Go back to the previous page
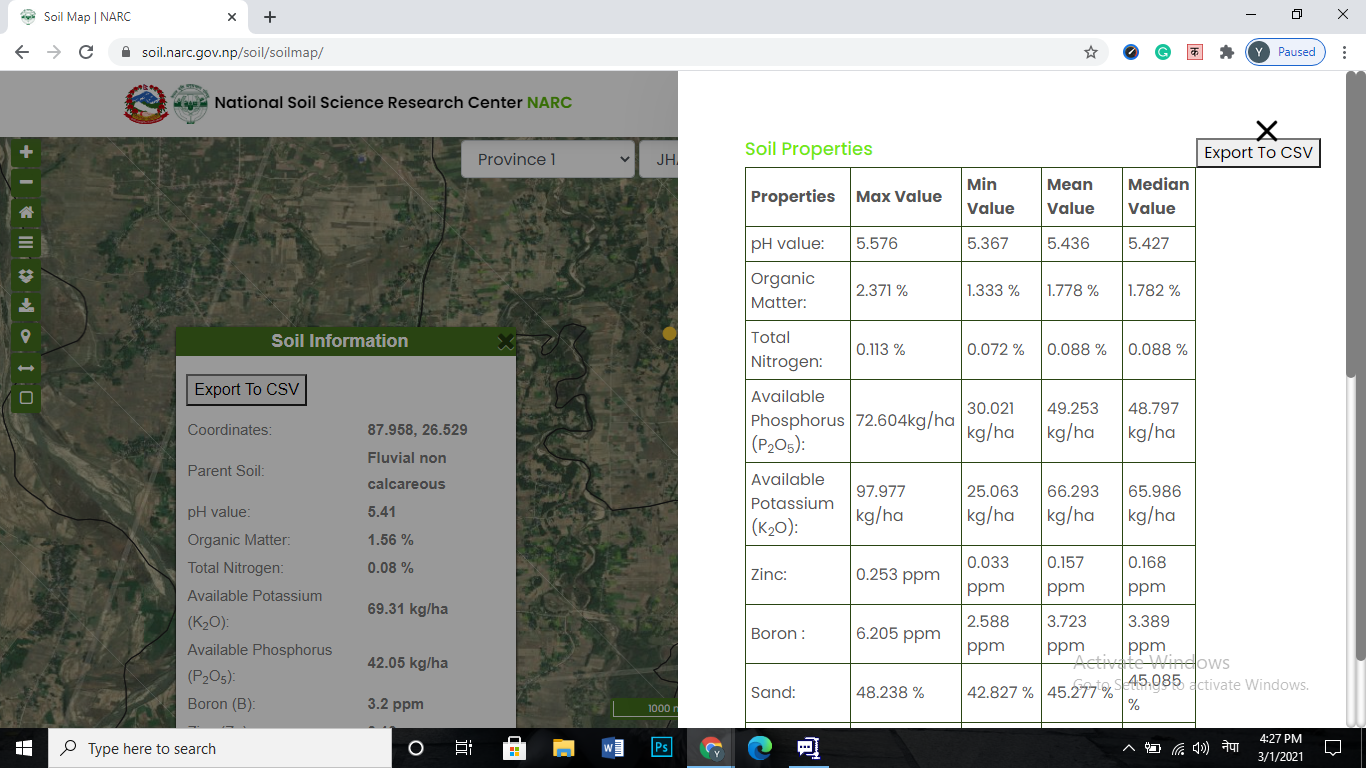This screenshot has height=768, width=1366. [x=22, y=52]
